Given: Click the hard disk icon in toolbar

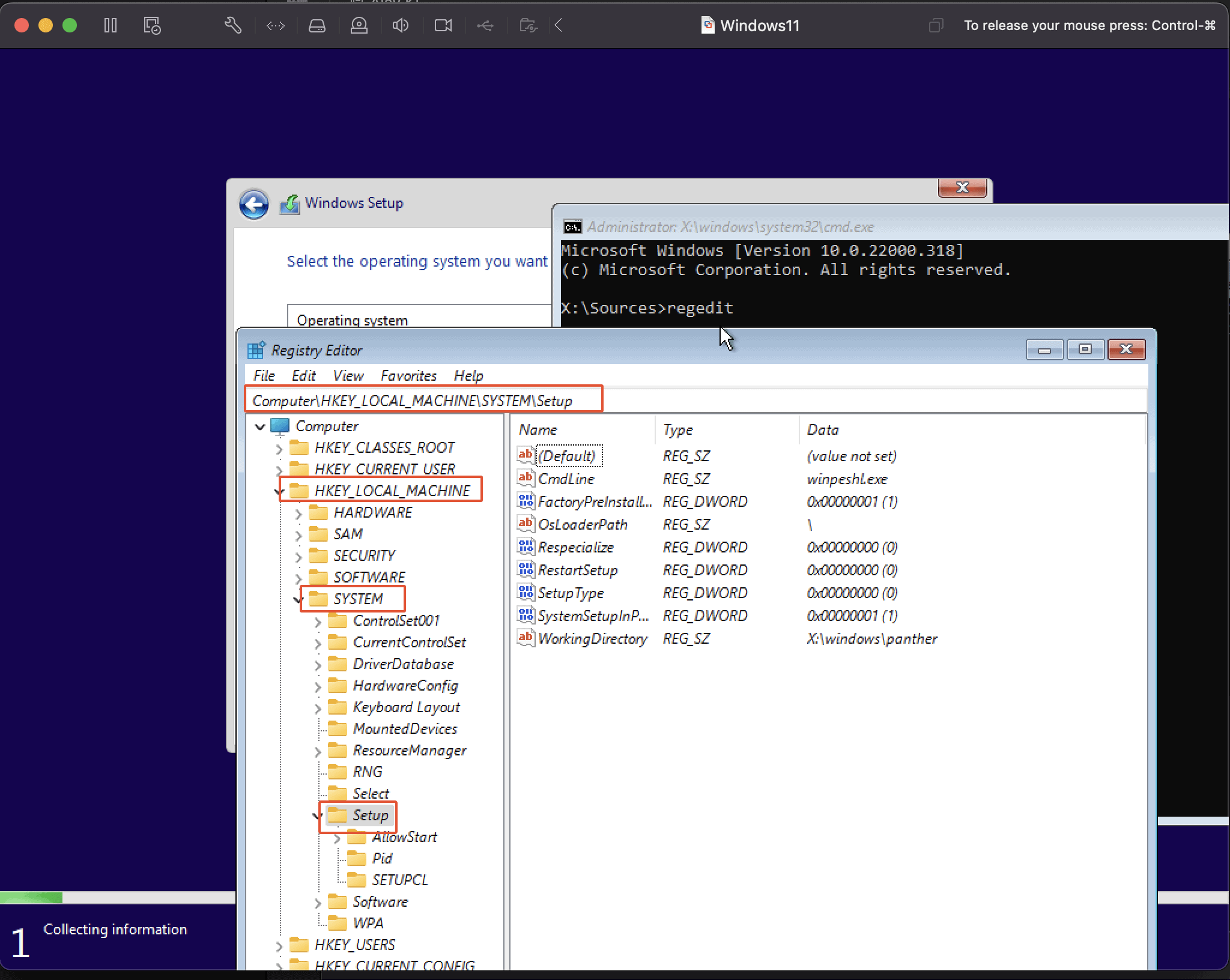Looking at the screenshot, I should point(317,25).
